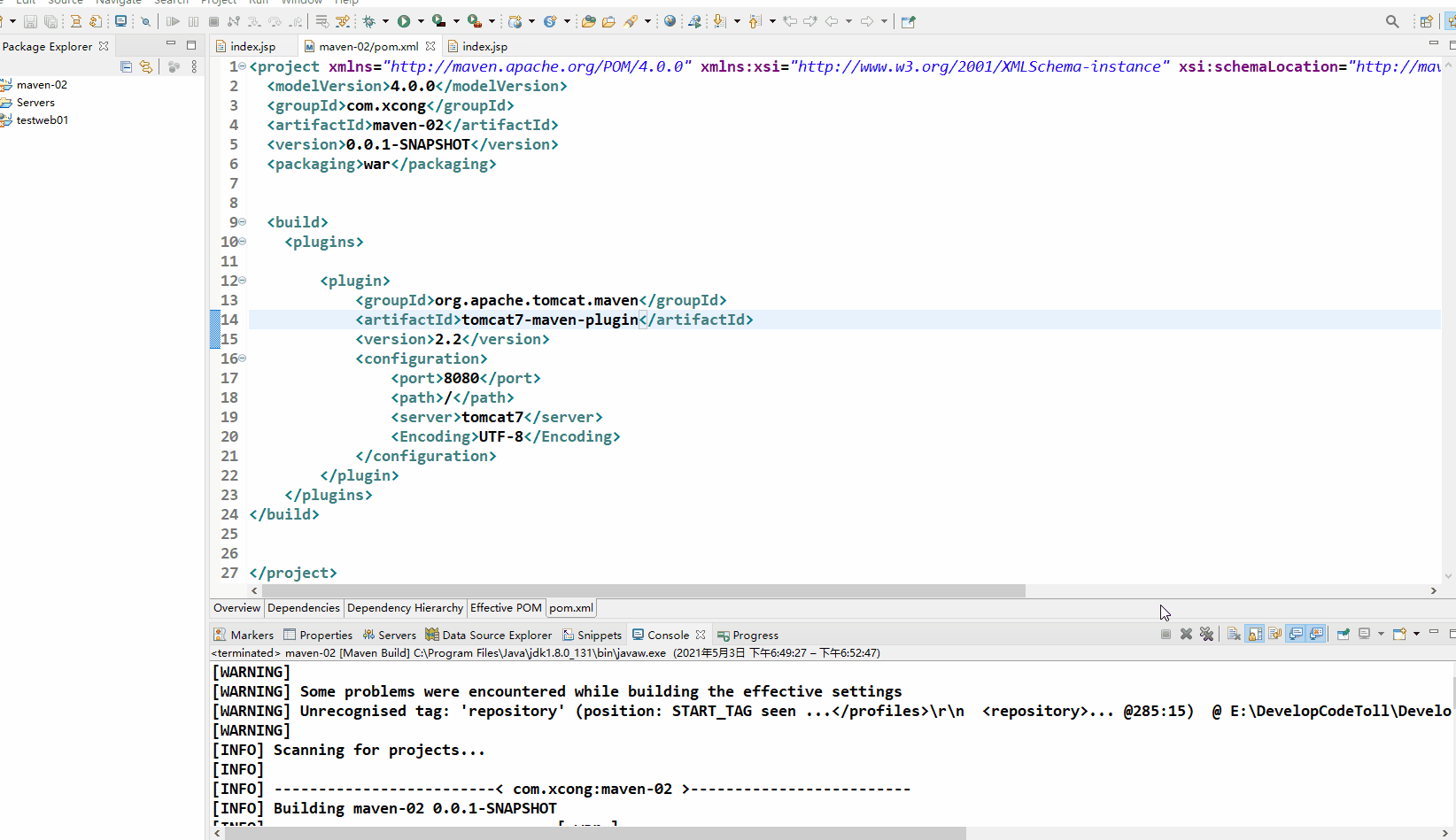Click the web browser globe icon
The height and width of the screenshot is (840, 1456).
point(670,21)
